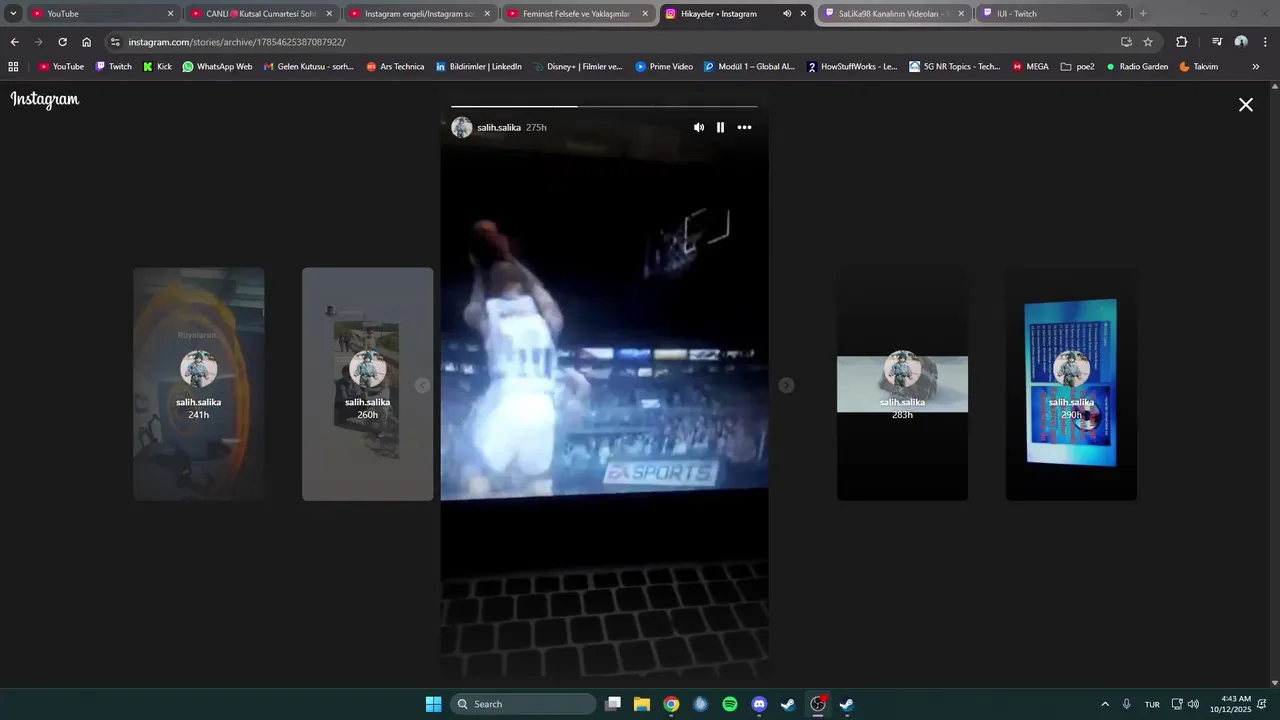Open the tab search dropdown arrow
This screenshot has height=720, width=1280.
13,14
